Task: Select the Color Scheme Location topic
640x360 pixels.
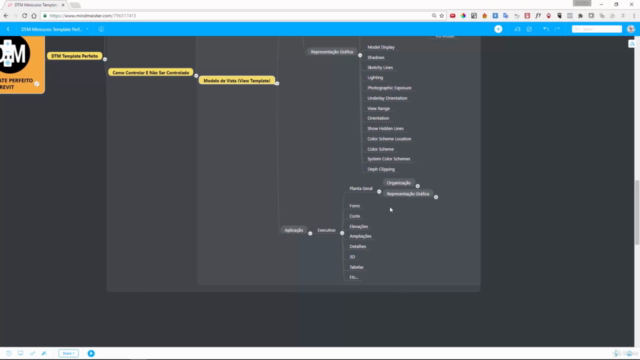Action: [389, 139]
